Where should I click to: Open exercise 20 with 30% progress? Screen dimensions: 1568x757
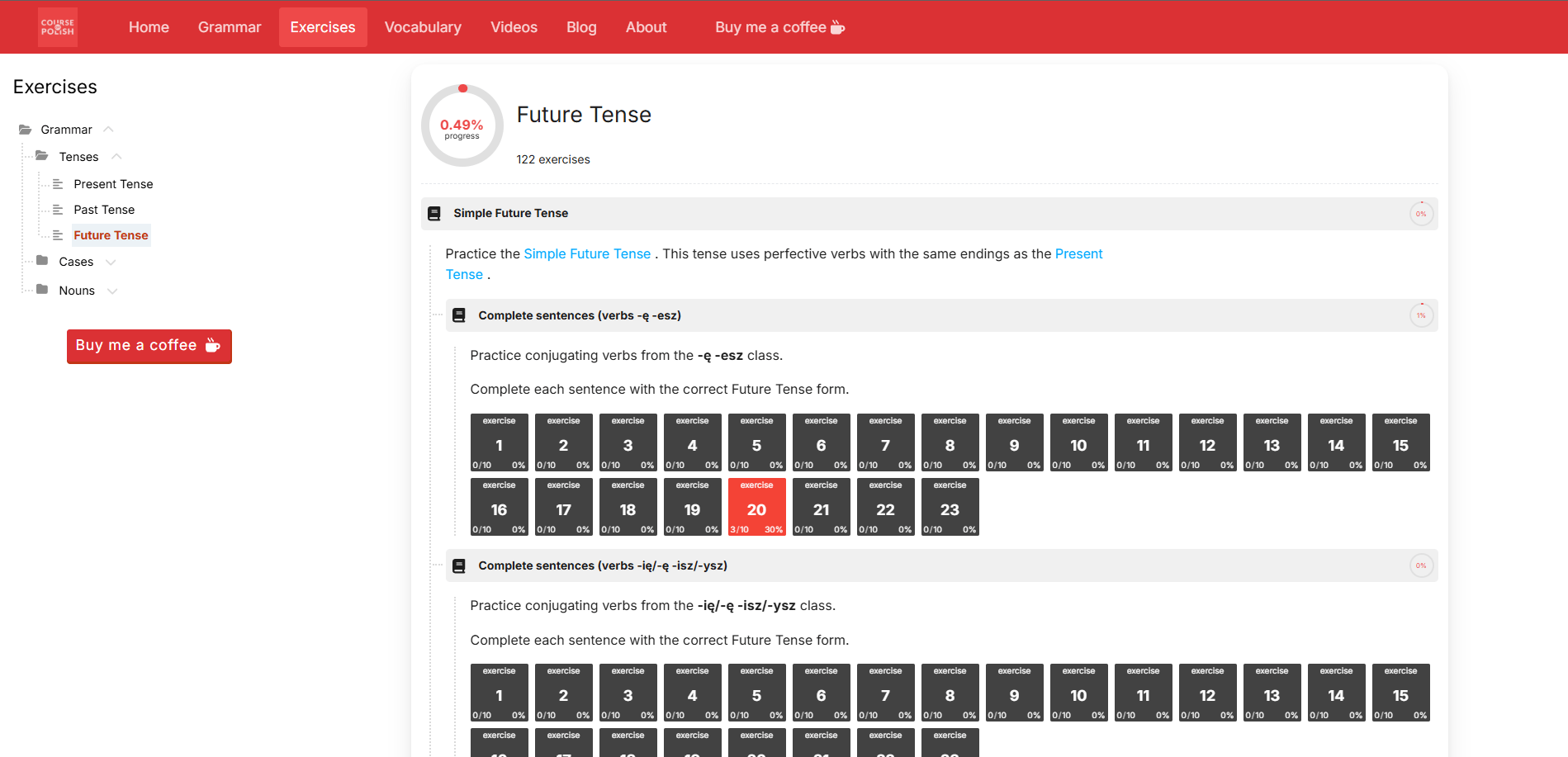pos(756,507)
